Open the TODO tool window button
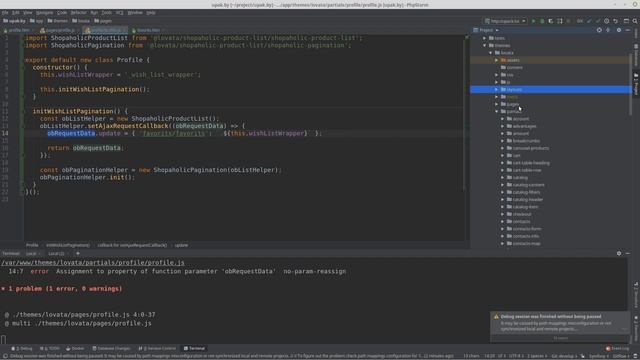The width and height of the screenshot is (640, 360). 49,349
